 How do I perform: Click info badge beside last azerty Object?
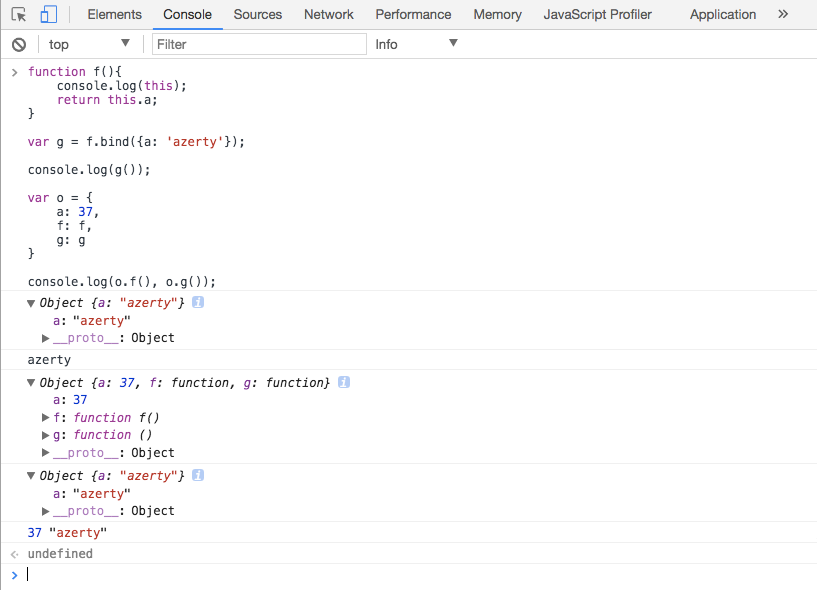coord(198,475)
